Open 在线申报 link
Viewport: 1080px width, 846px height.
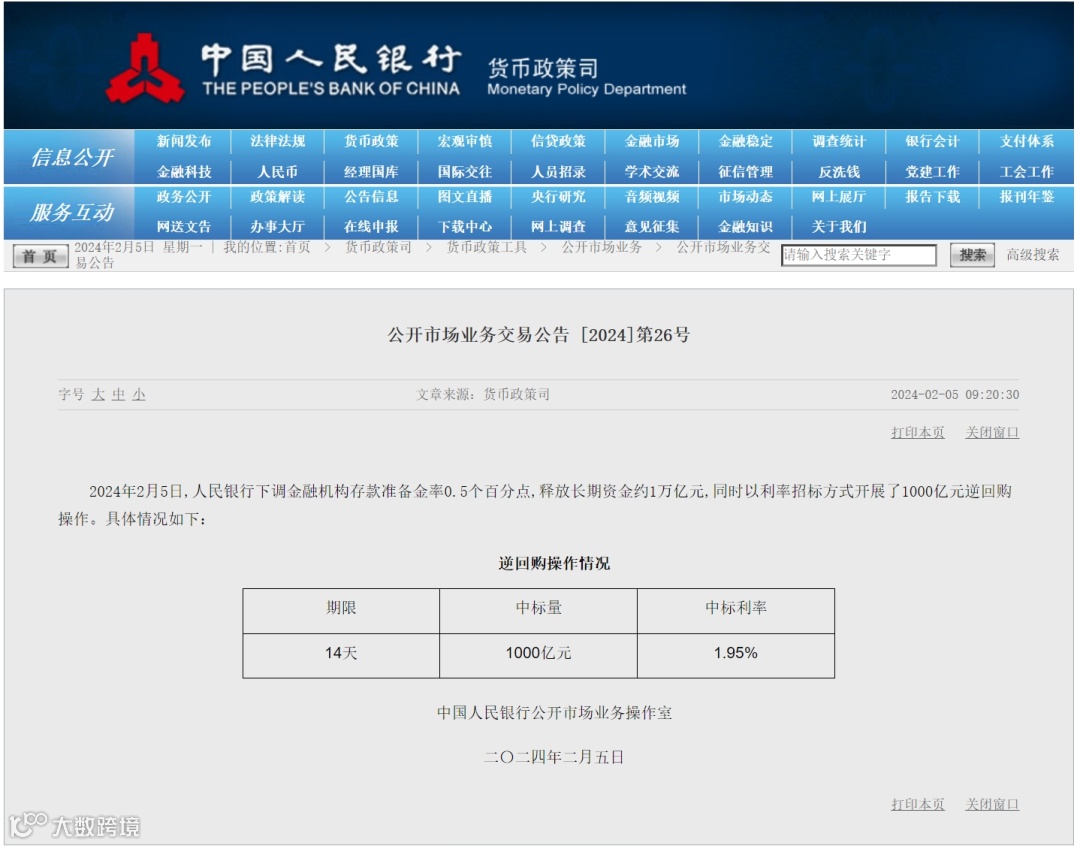pyautogui.click(x=371, y=227)
